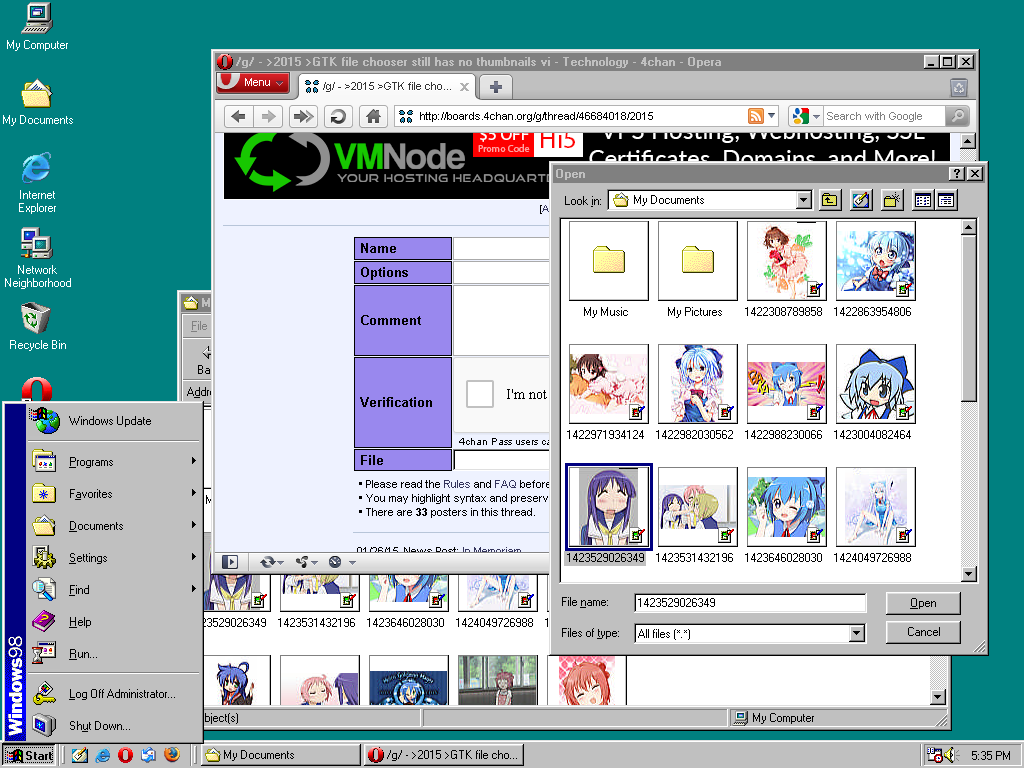Check the I'm not a robot checkbox
Viewport: 1024px width, 768px height.
(x=479, y=394)
